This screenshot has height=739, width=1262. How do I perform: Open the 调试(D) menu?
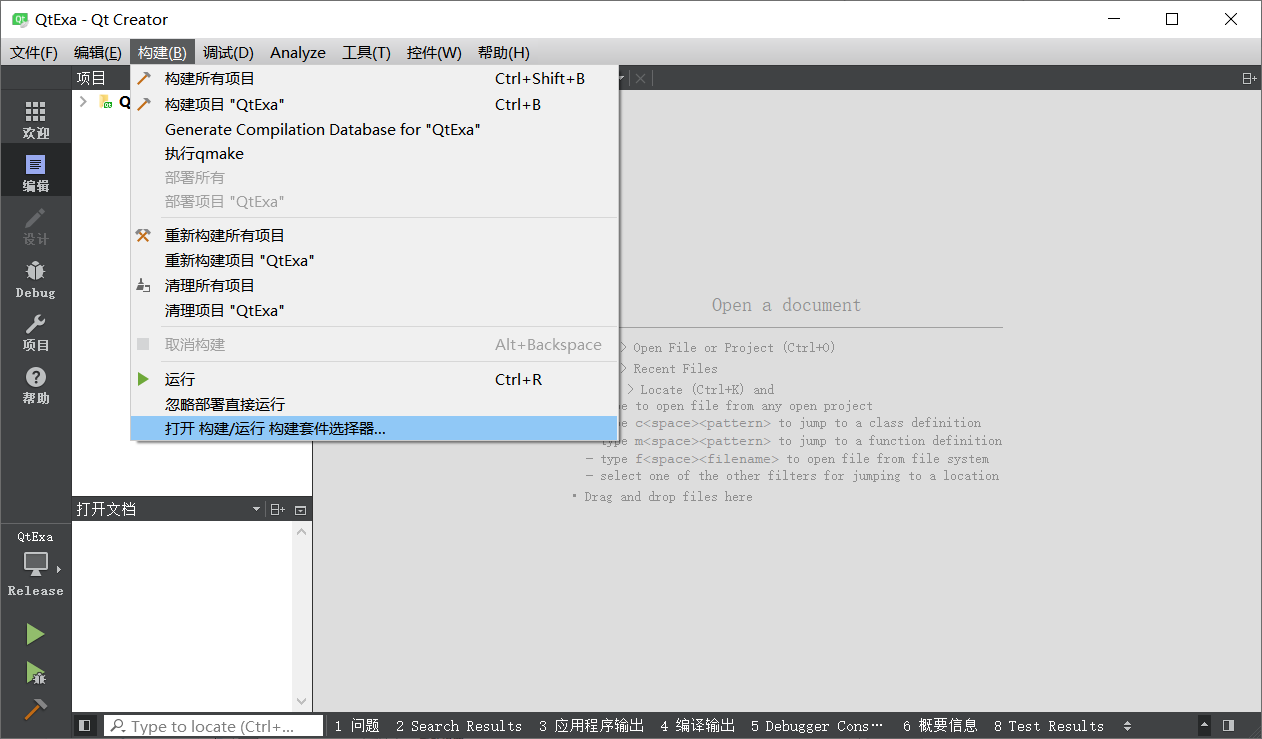pos(228,53)
